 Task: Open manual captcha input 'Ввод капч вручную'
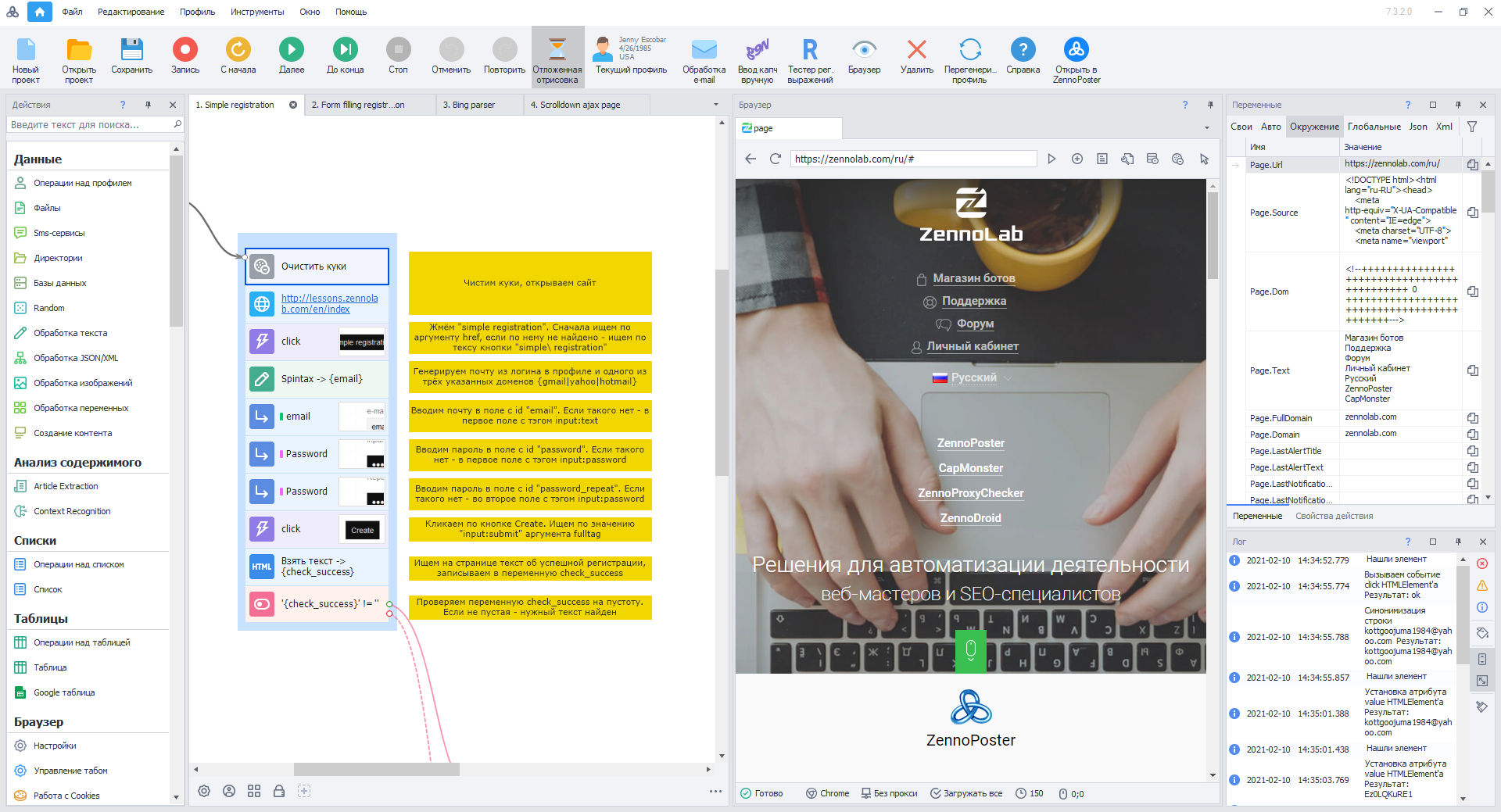[758, 49]
